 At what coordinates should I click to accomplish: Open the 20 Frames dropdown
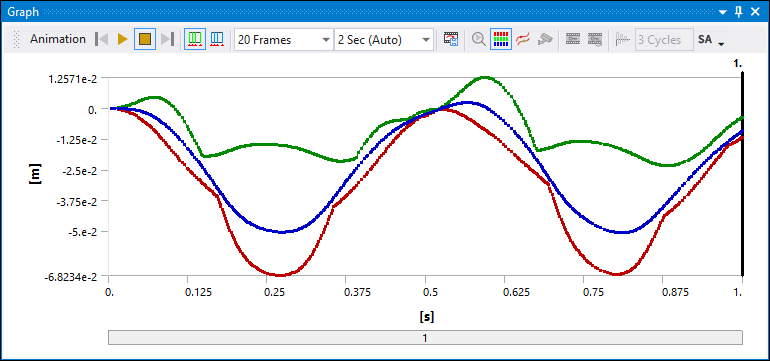pyautogui.click(x=283, y=40)
